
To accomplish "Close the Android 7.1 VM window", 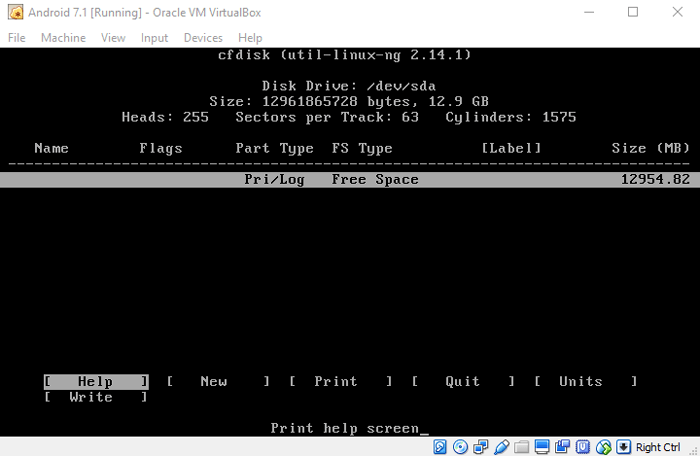I will click(x=678, y=12).
